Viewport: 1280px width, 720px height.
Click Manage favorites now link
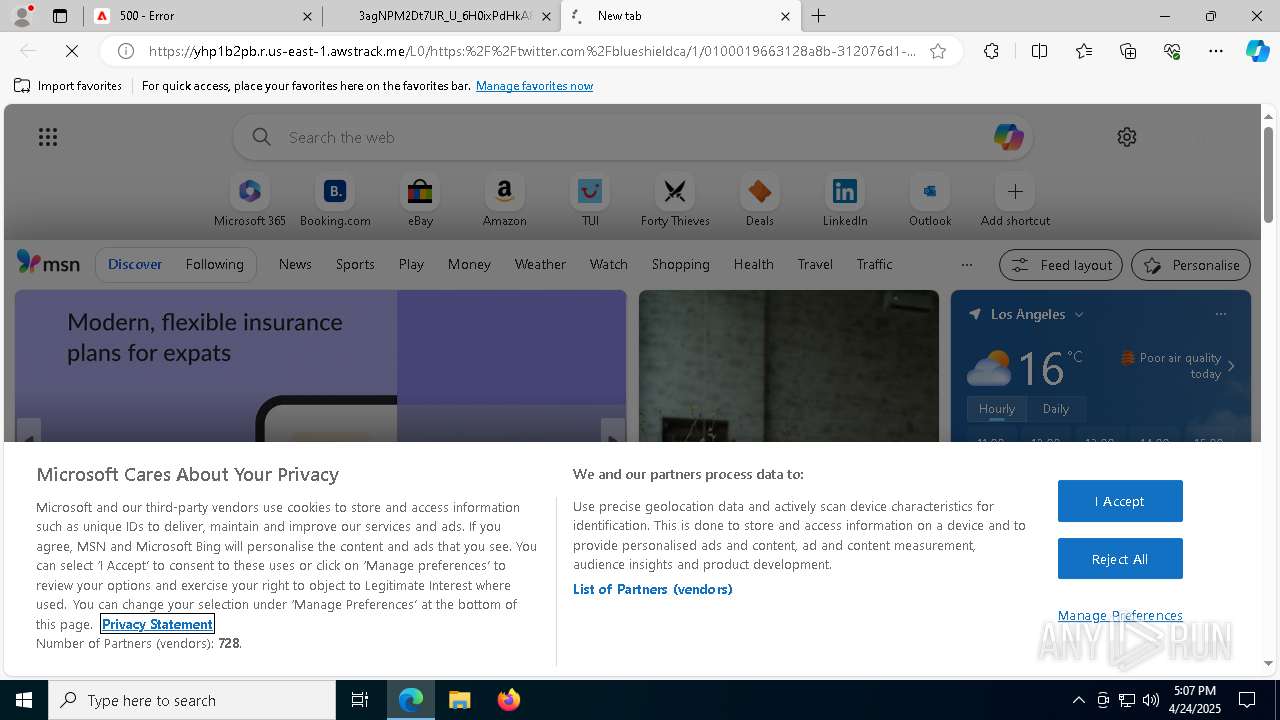[x=534, y=86]
